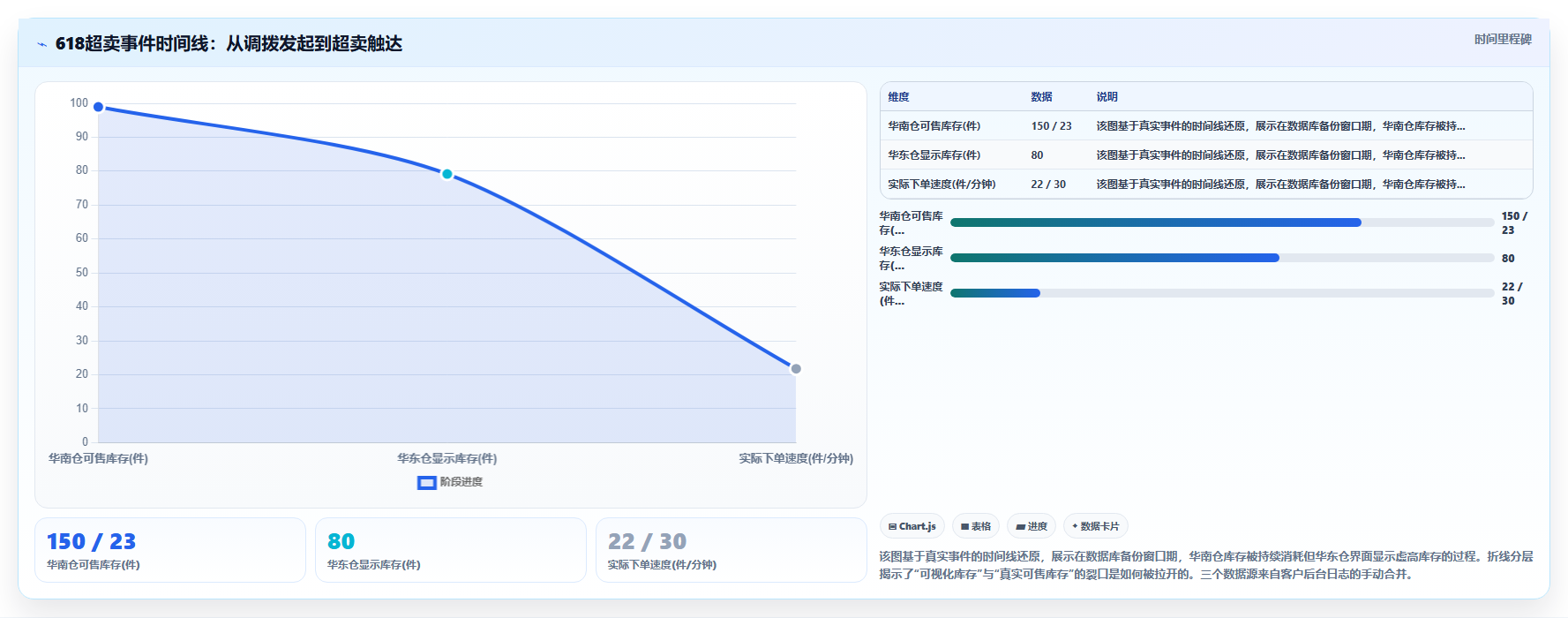Click the title 618超卖事件时间线：从调拨发起到超卖触达

pyautogui.click(x=229, y=44)
